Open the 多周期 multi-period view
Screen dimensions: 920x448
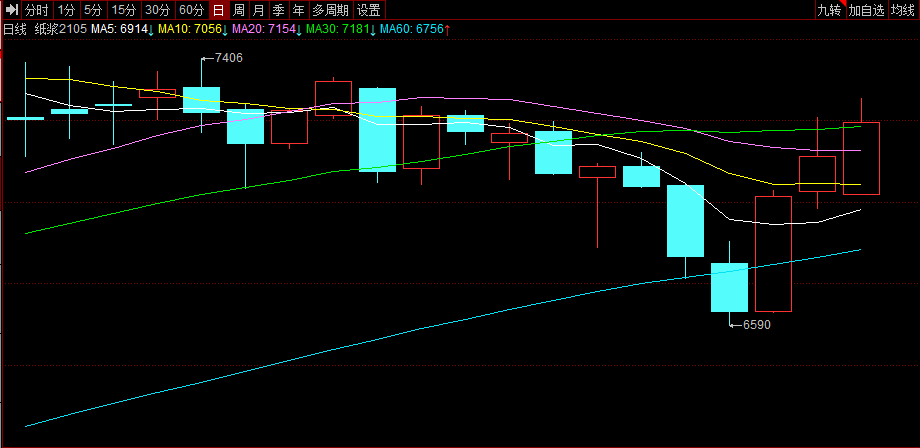(x=330, y=9)
